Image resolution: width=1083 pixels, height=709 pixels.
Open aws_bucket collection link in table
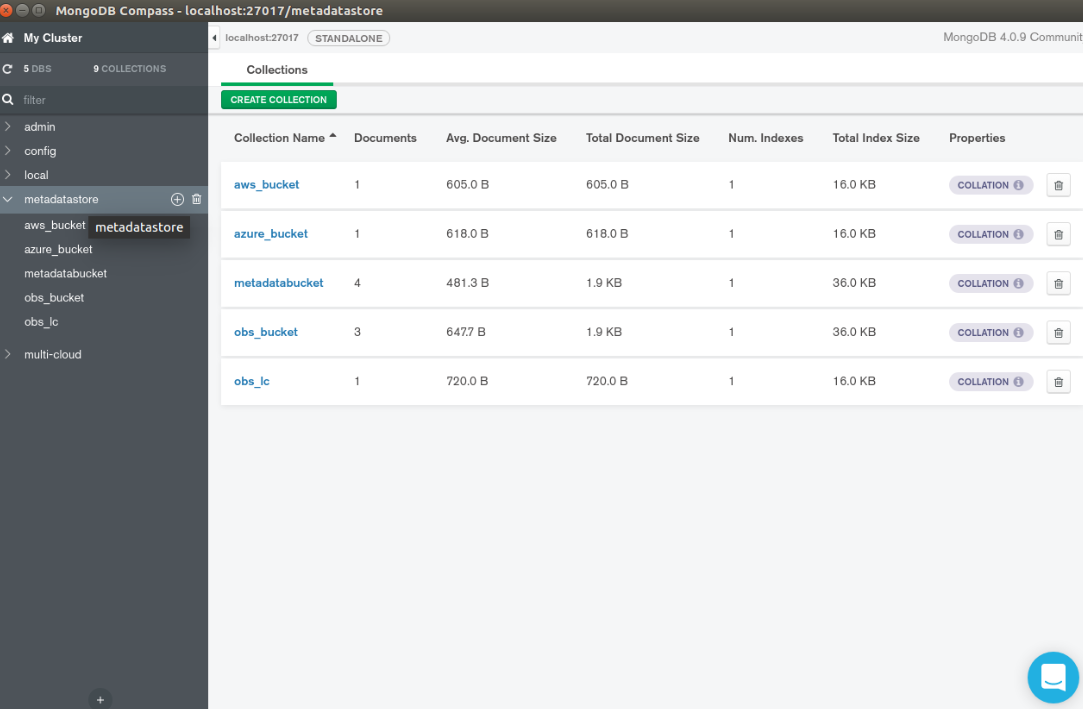[x=267, y=184]
